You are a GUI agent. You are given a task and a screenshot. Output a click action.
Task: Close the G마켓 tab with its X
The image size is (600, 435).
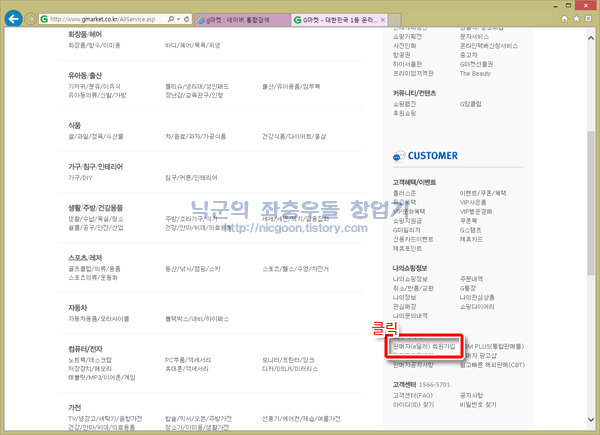383,20
